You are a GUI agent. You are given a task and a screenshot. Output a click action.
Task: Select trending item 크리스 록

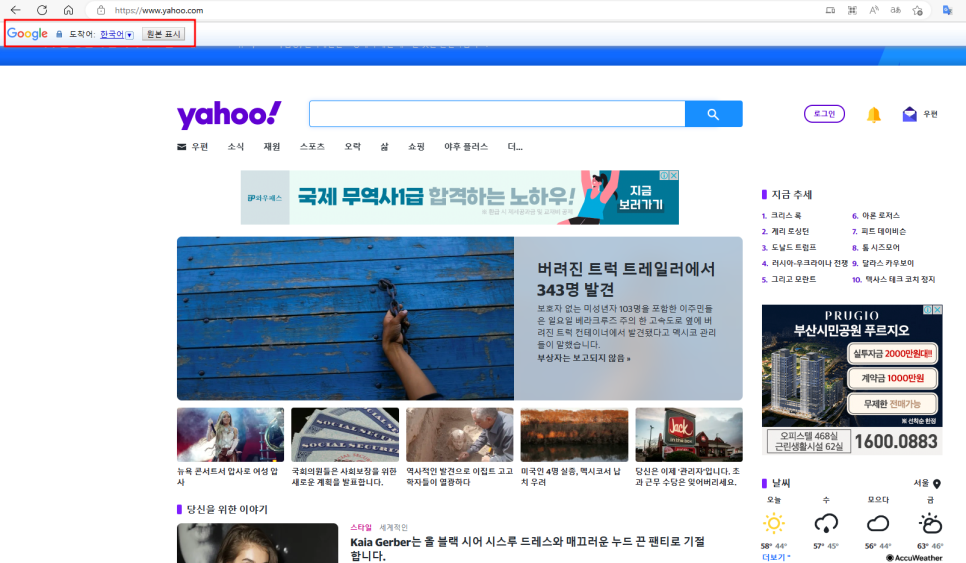(x=786, y=216)
